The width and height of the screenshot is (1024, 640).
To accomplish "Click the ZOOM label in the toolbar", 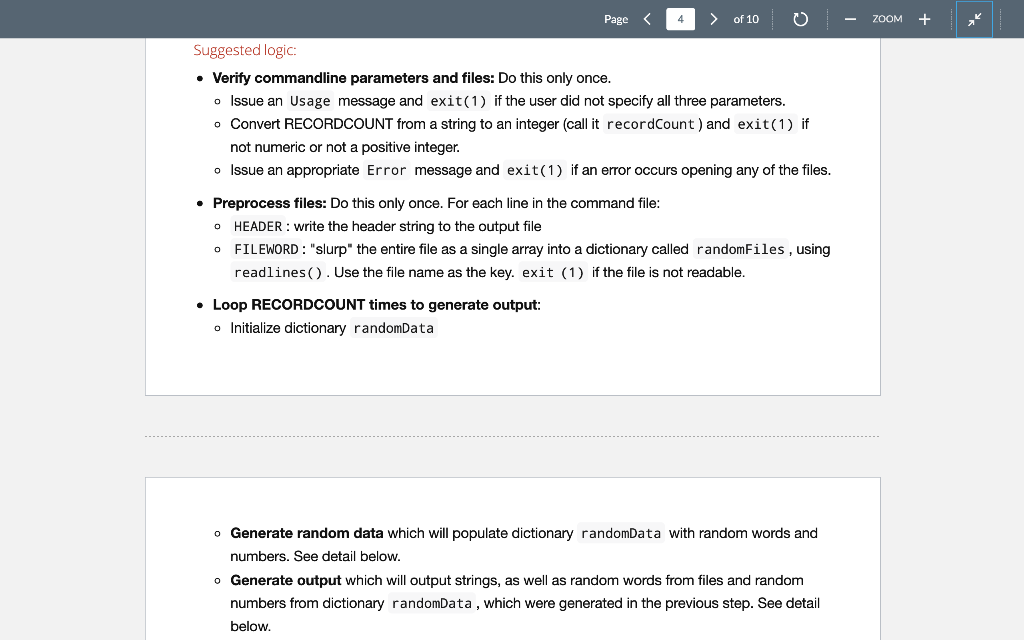I will pyautogui.click(x=887, y=19).
